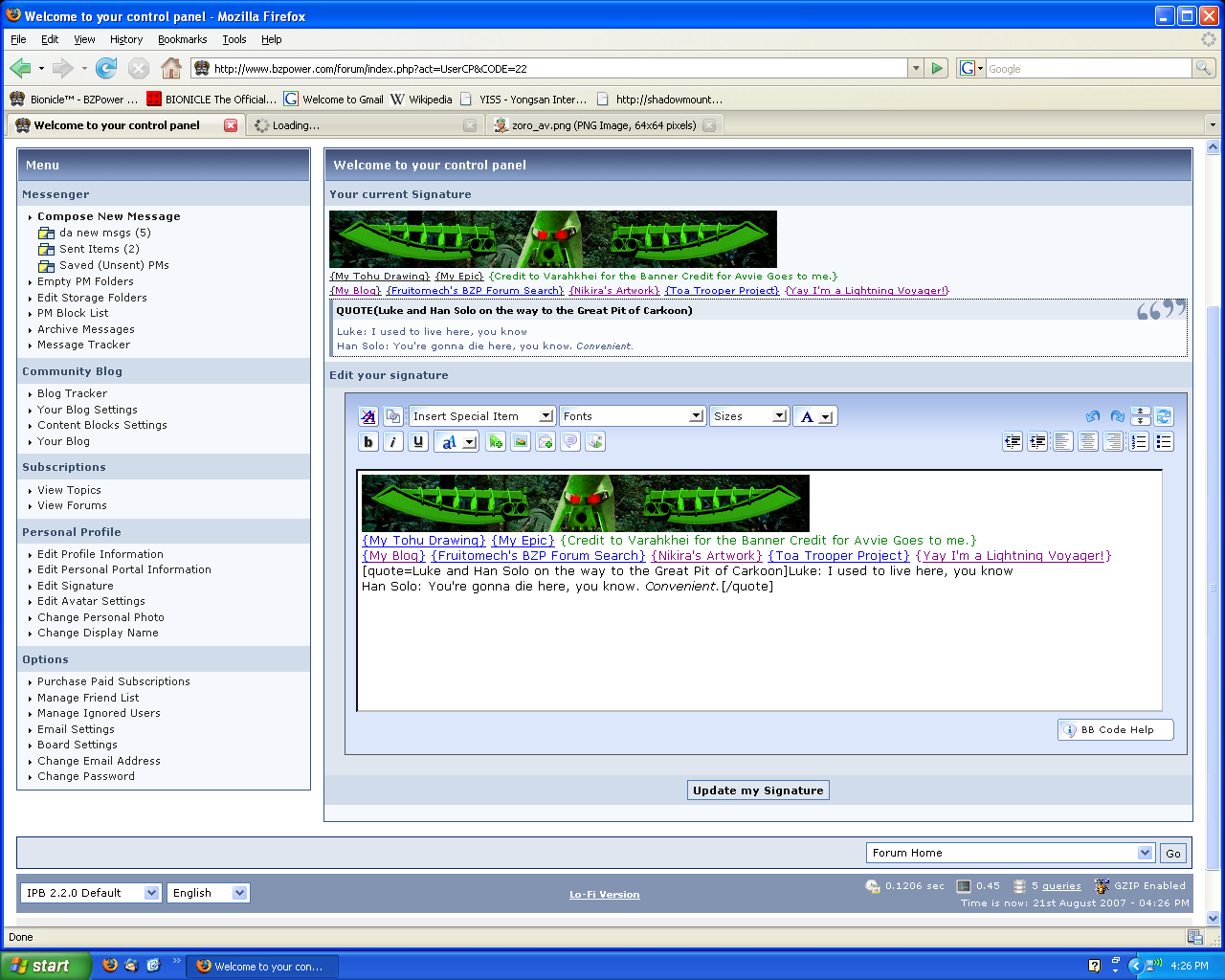Open the Insert Special Item dropdown
The image size is (1225, 980).
pos(482,416)
